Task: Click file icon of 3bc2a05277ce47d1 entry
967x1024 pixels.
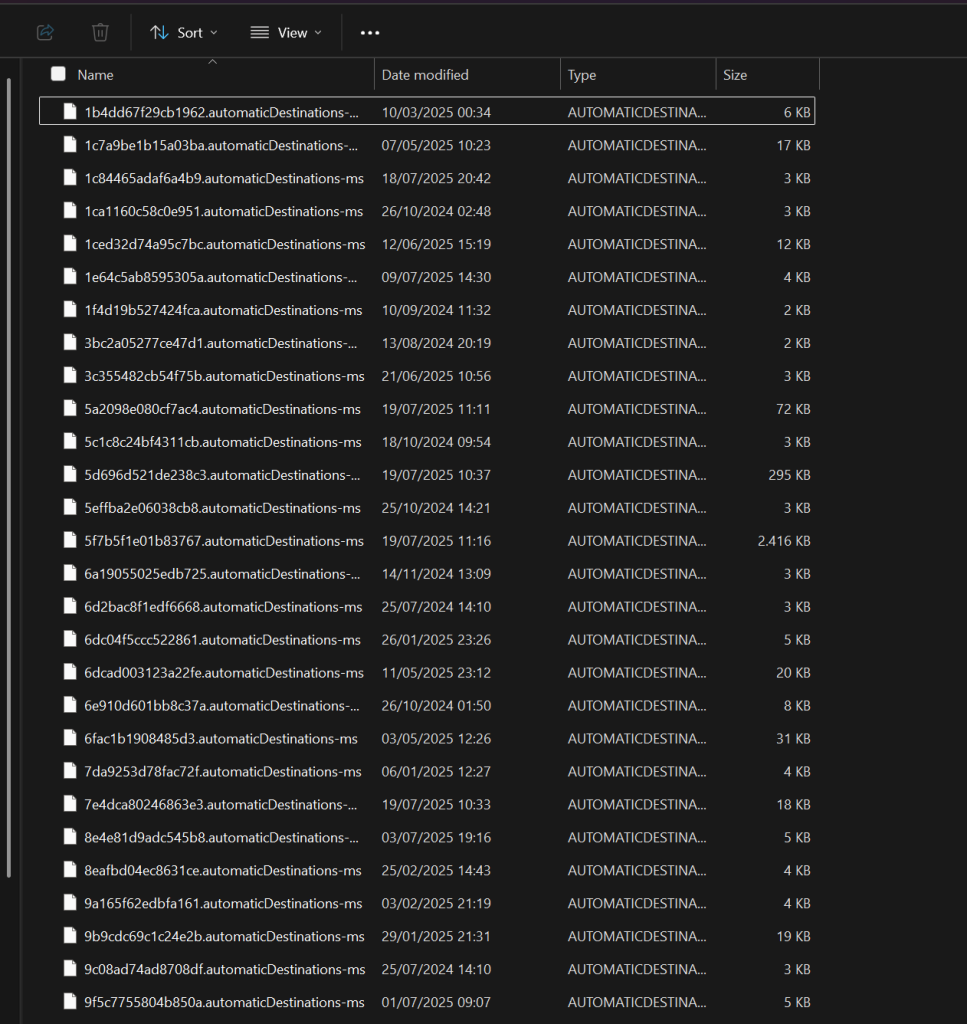Action: (70, 343)
